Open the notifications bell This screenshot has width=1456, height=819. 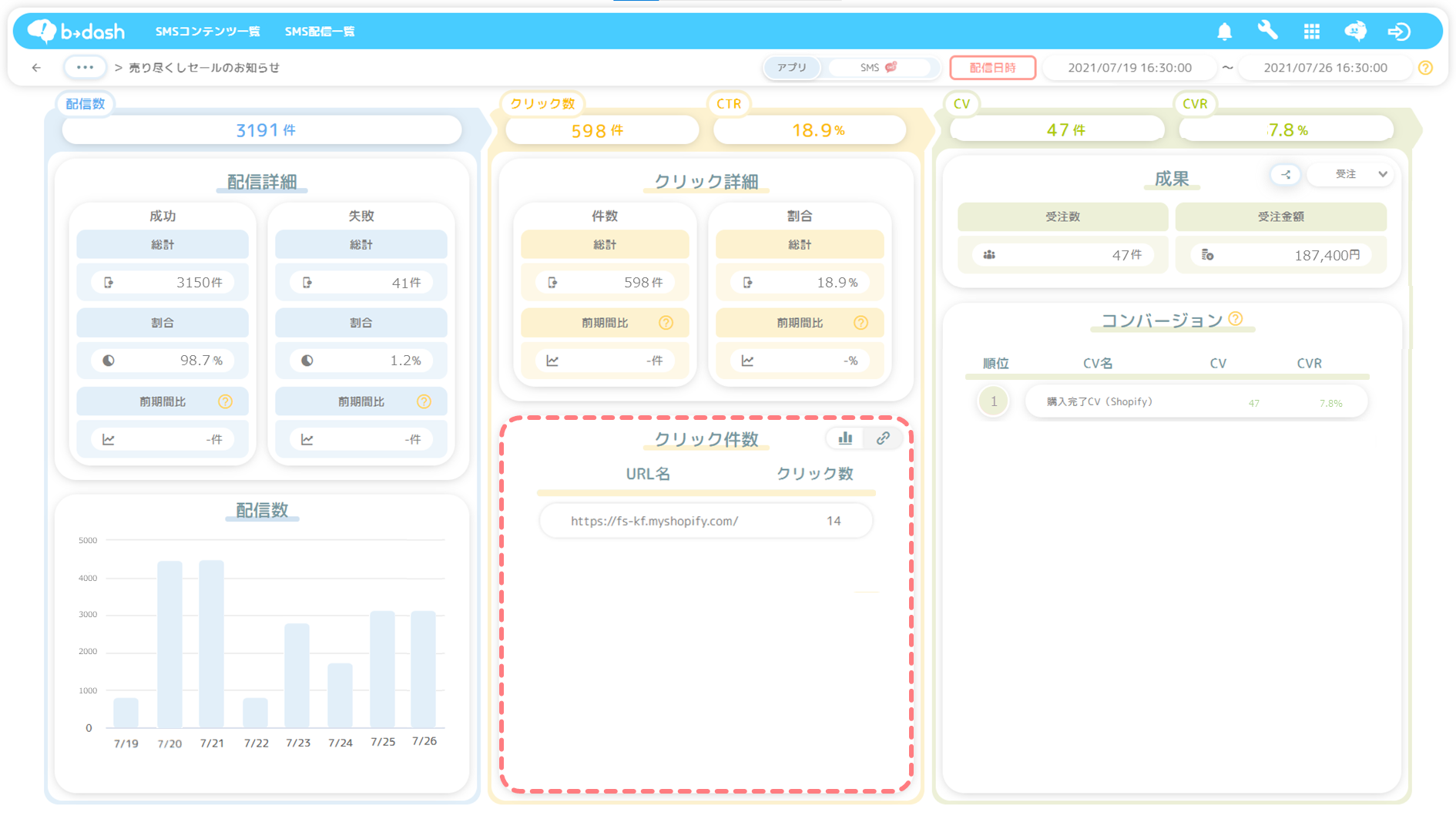tap(1224, 32)
